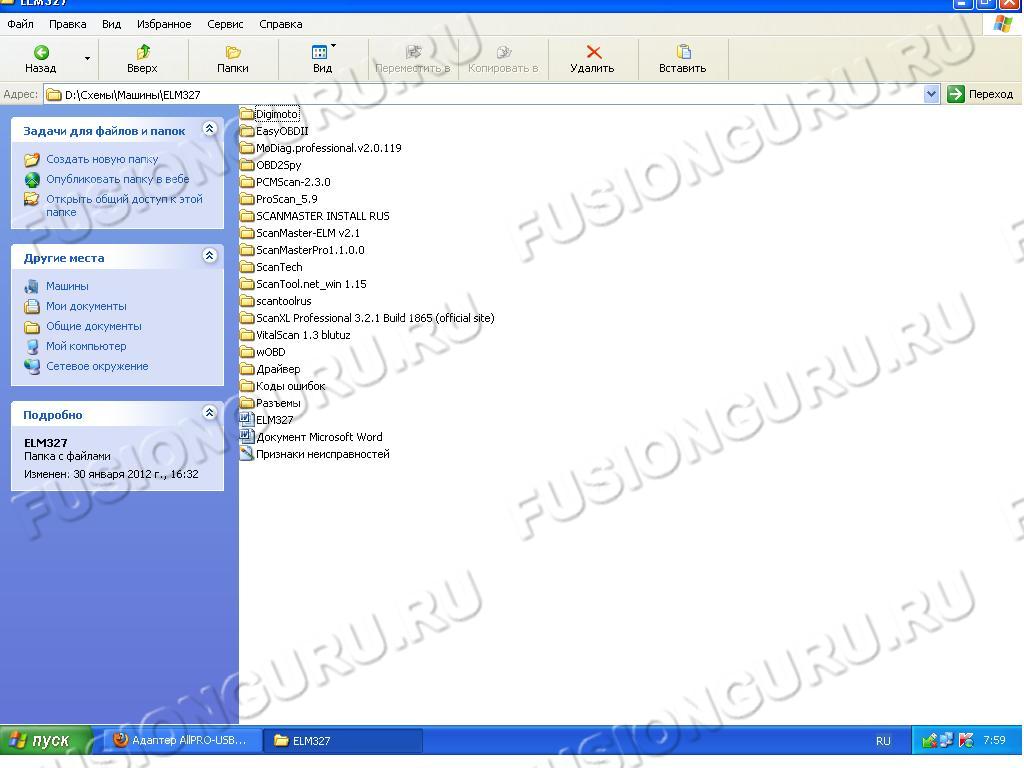Click the Мой компьютер link

(86, 346)
